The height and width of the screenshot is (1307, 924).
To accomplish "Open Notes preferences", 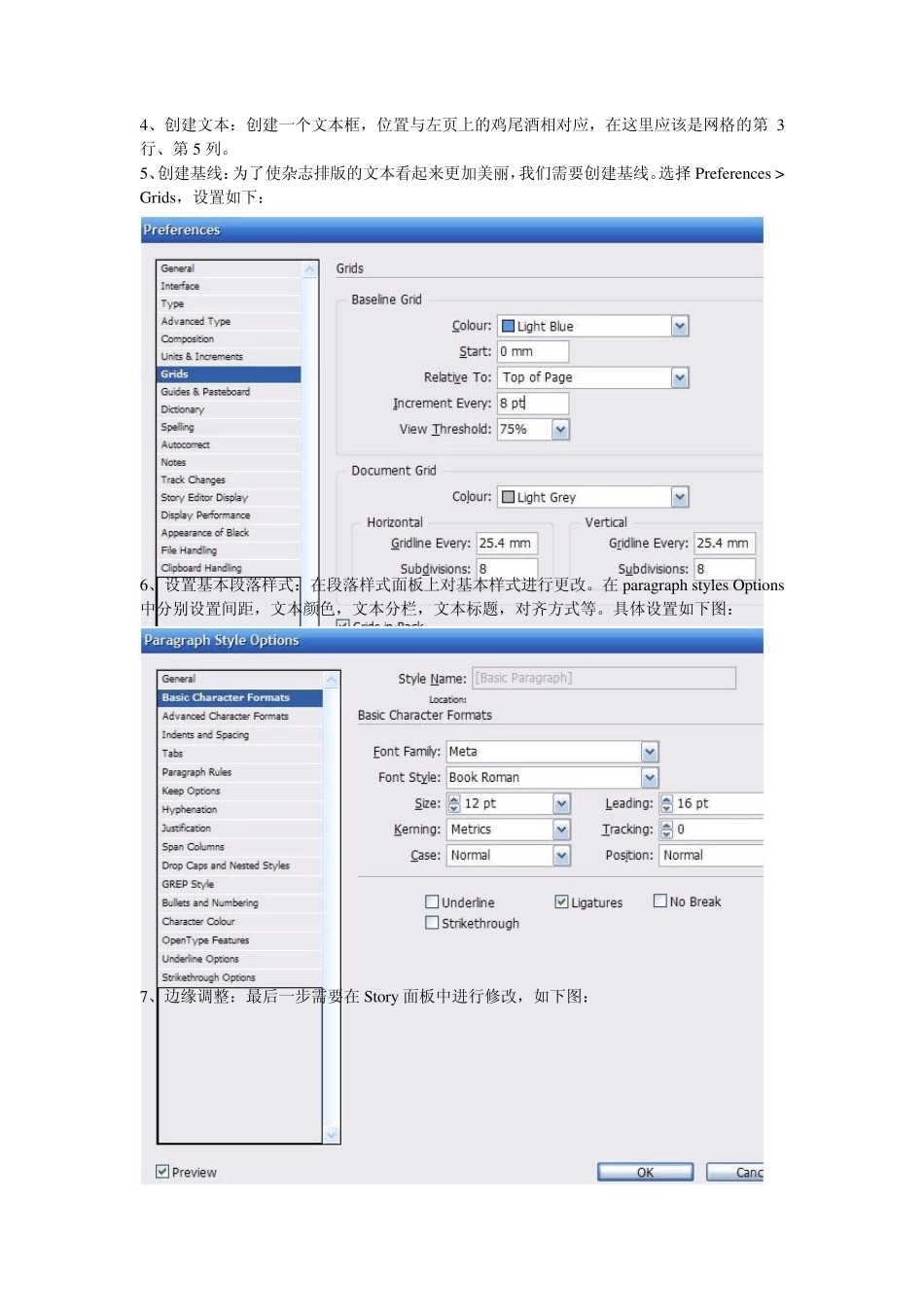I will [x=229, y=462].
